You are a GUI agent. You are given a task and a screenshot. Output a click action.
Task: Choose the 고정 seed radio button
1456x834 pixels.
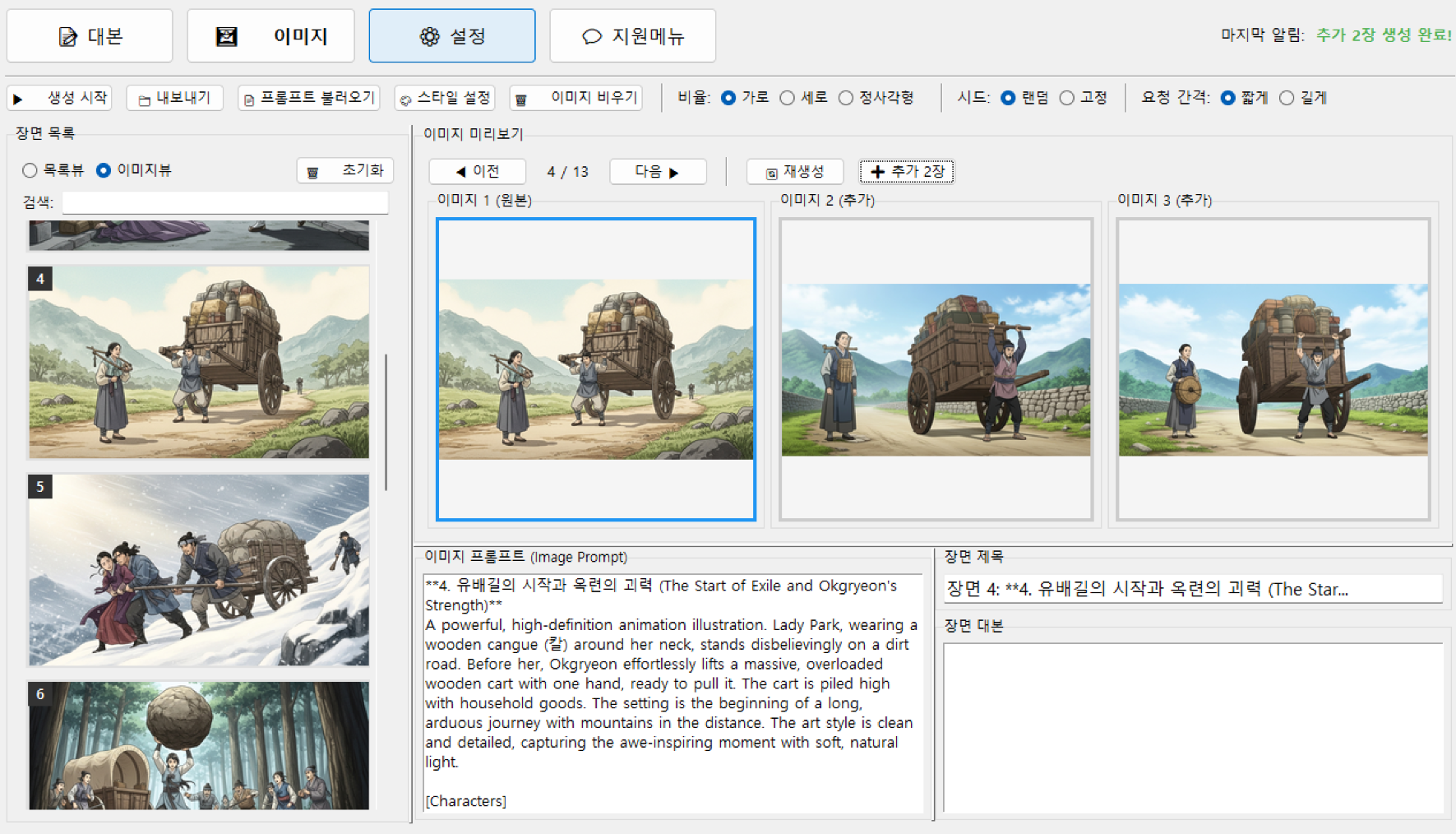pyautogui.click(x=1066, y=98)
